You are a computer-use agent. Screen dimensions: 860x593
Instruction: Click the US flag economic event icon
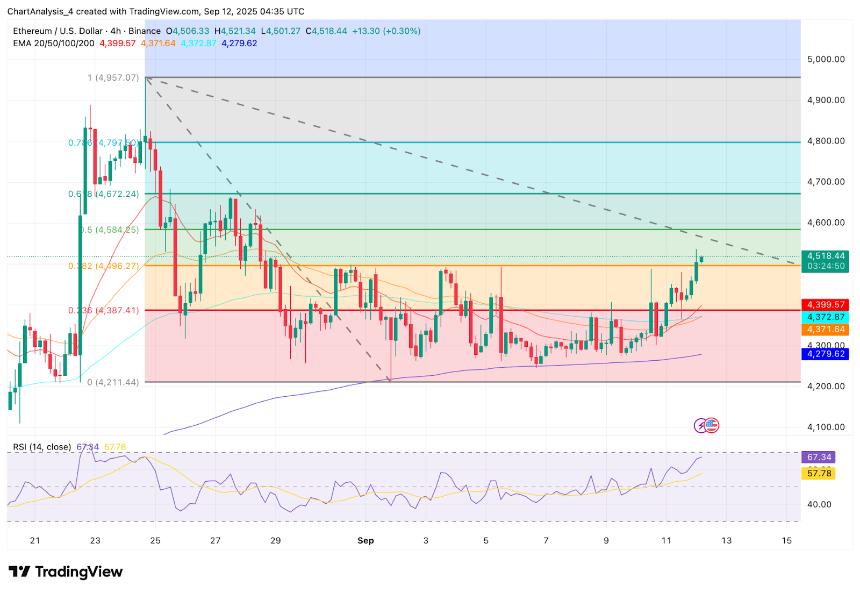click(711, 425)
